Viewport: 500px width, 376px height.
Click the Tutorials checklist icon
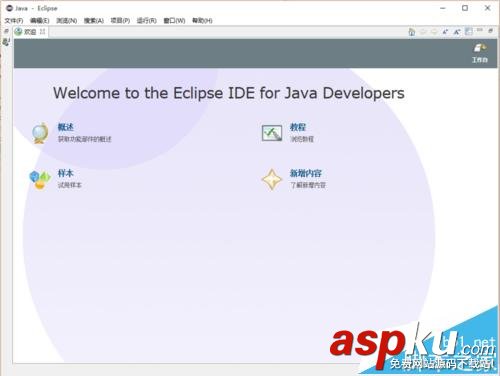coord(272,133)
